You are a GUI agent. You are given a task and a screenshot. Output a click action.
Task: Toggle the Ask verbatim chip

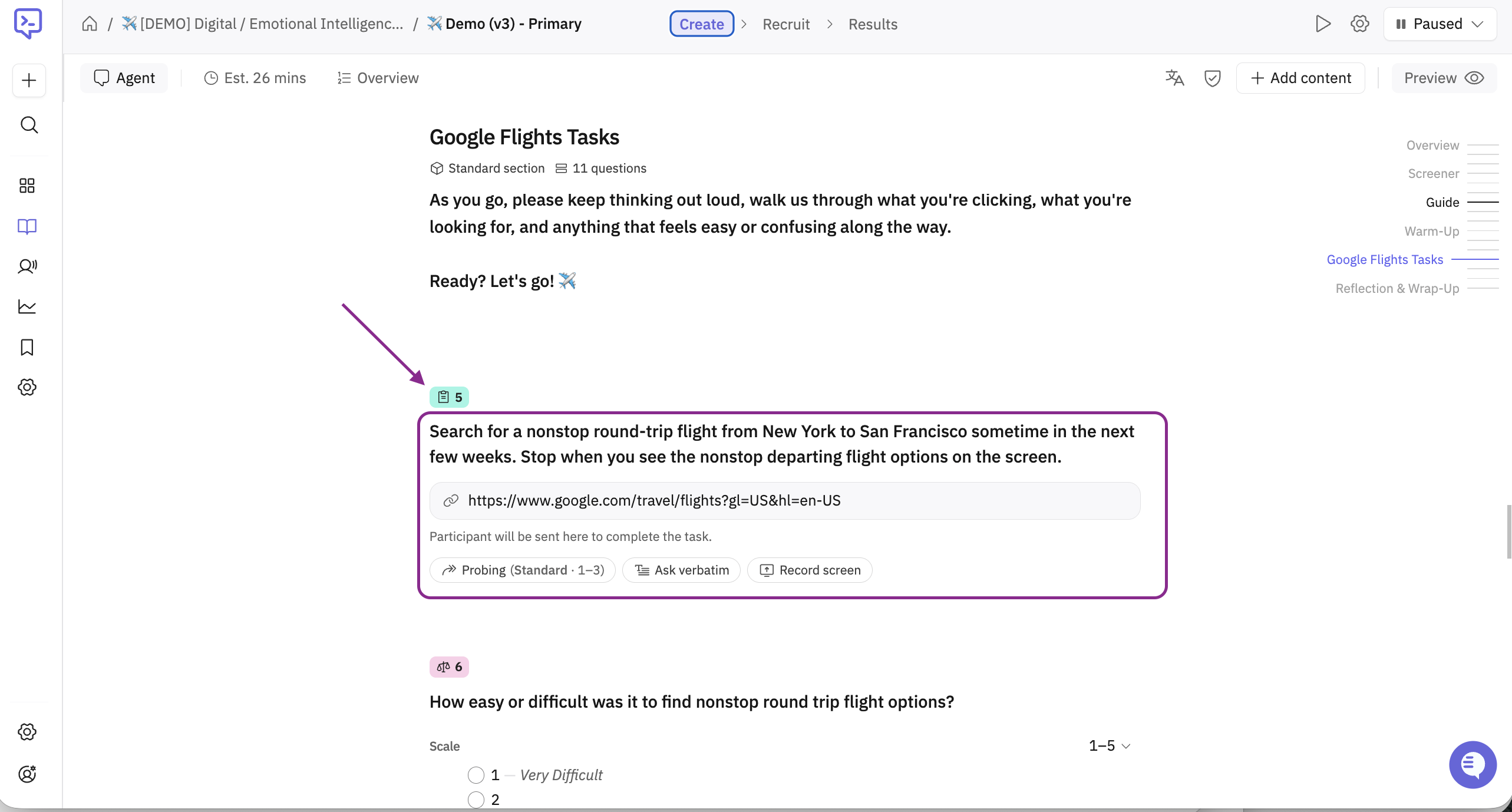click(x=681, y=570)
